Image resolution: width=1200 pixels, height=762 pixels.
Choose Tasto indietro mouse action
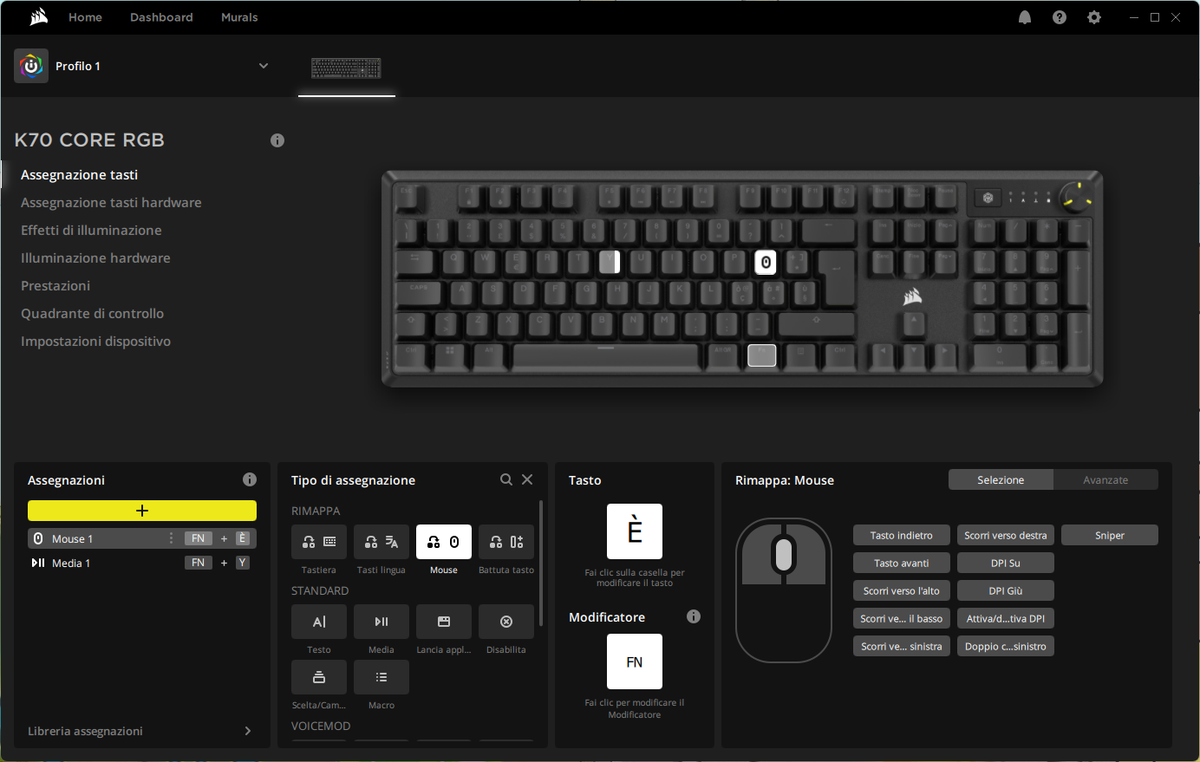point(901,535)
